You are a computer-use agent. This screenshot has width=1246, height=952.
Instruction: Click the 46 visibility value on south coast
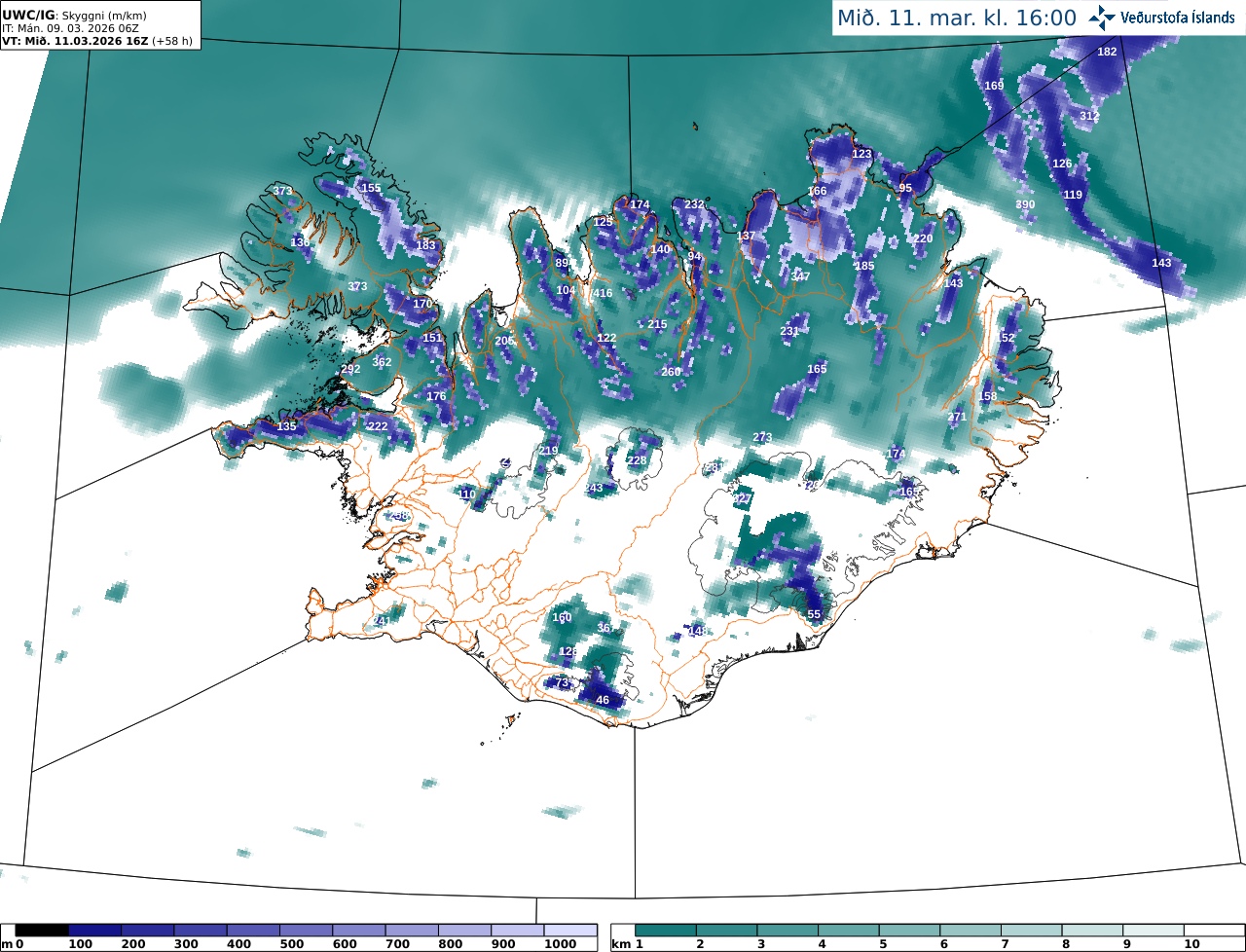click(x=603, y=700)
